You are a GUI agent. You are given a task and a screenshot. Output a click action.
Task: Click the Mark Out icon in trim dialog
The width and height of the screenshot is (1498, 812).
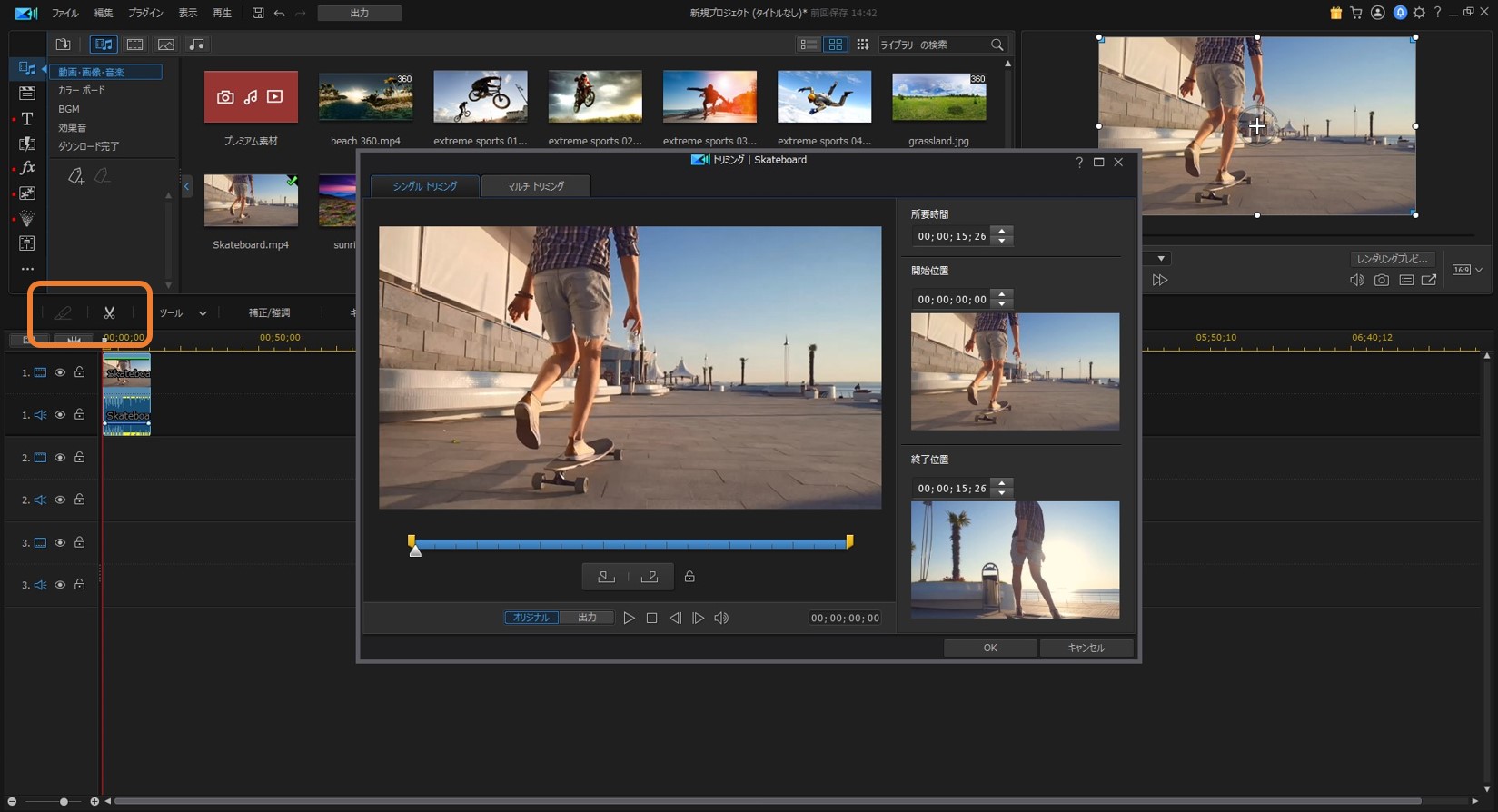[650, 577]
